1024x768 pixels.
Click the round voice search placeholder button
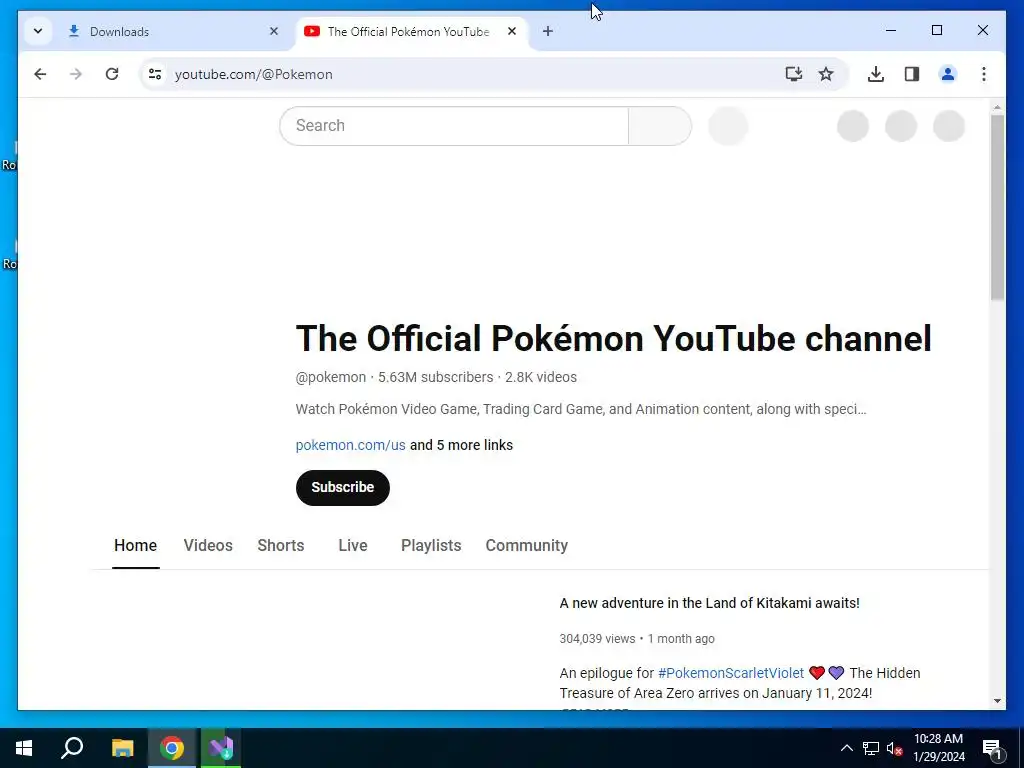click(728, 125)
